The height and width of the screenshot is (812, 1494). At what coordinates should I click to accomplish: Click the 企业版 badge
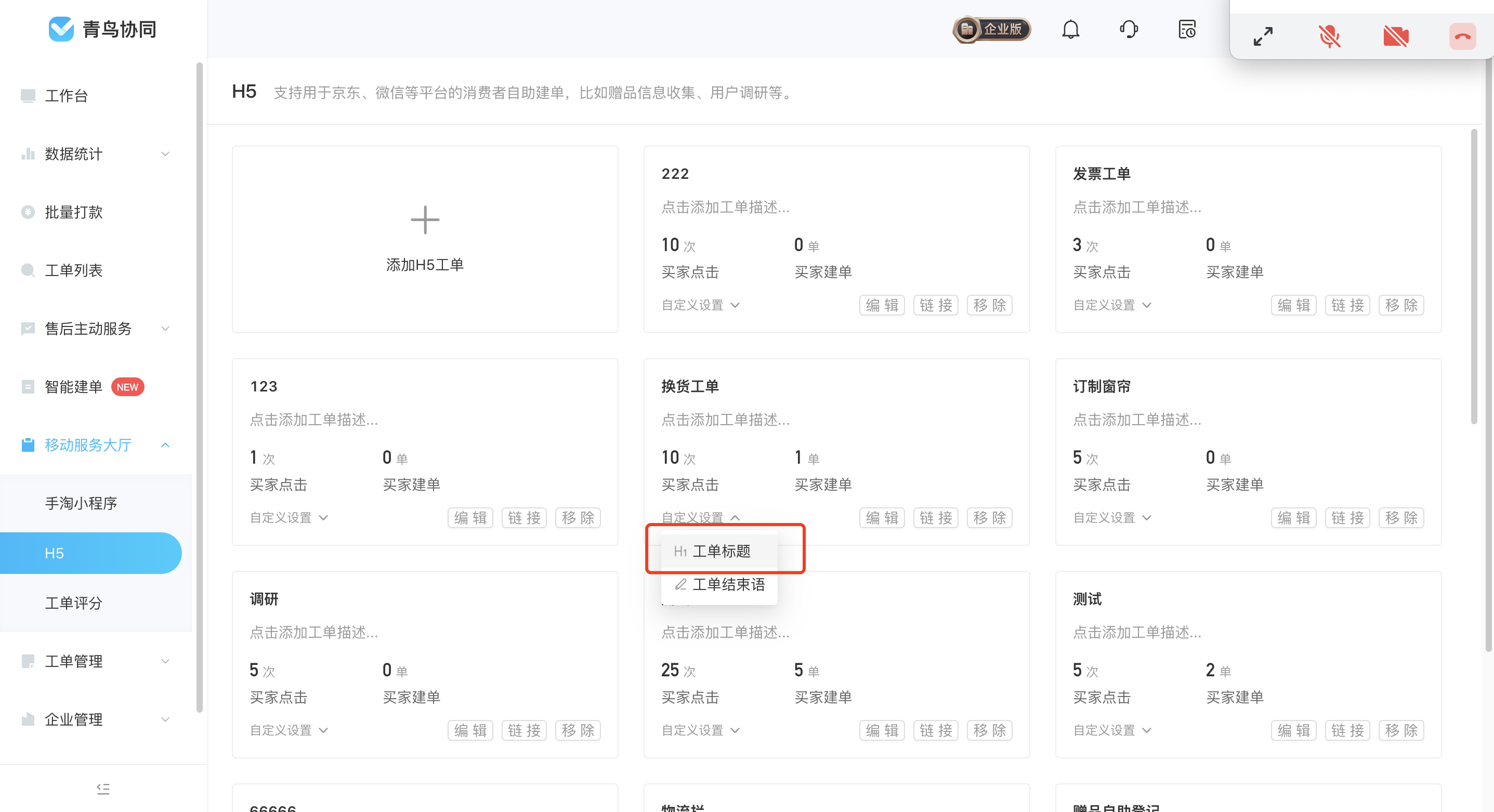point(992,29)
